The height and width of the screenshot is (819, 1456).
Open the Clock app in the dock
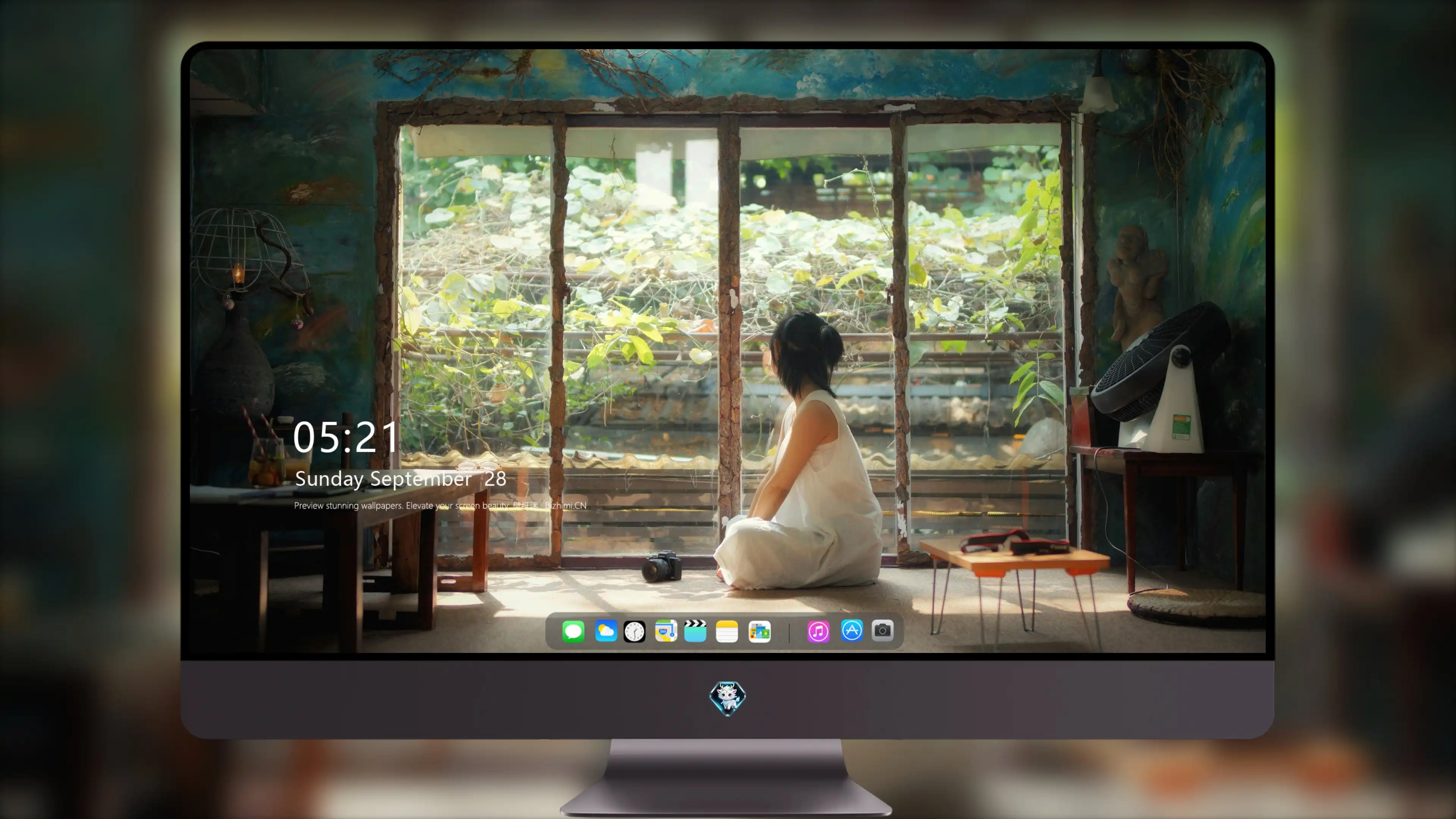pos(634,631)
